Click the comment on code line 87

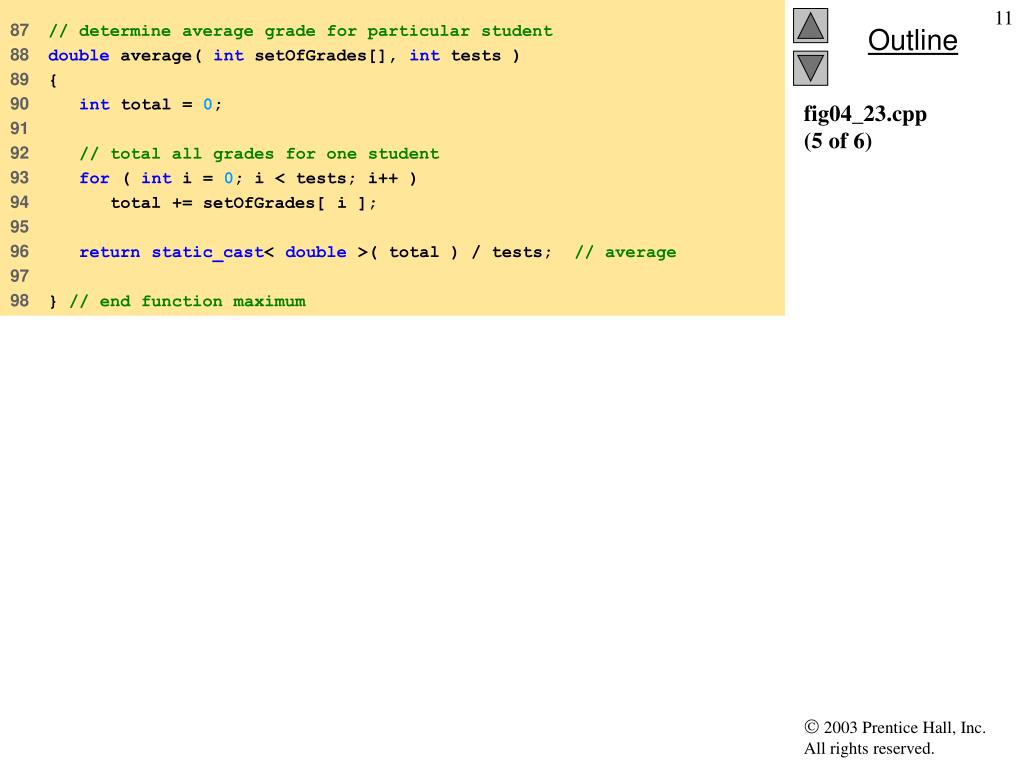pyautogui.click(x=300, y=31)
